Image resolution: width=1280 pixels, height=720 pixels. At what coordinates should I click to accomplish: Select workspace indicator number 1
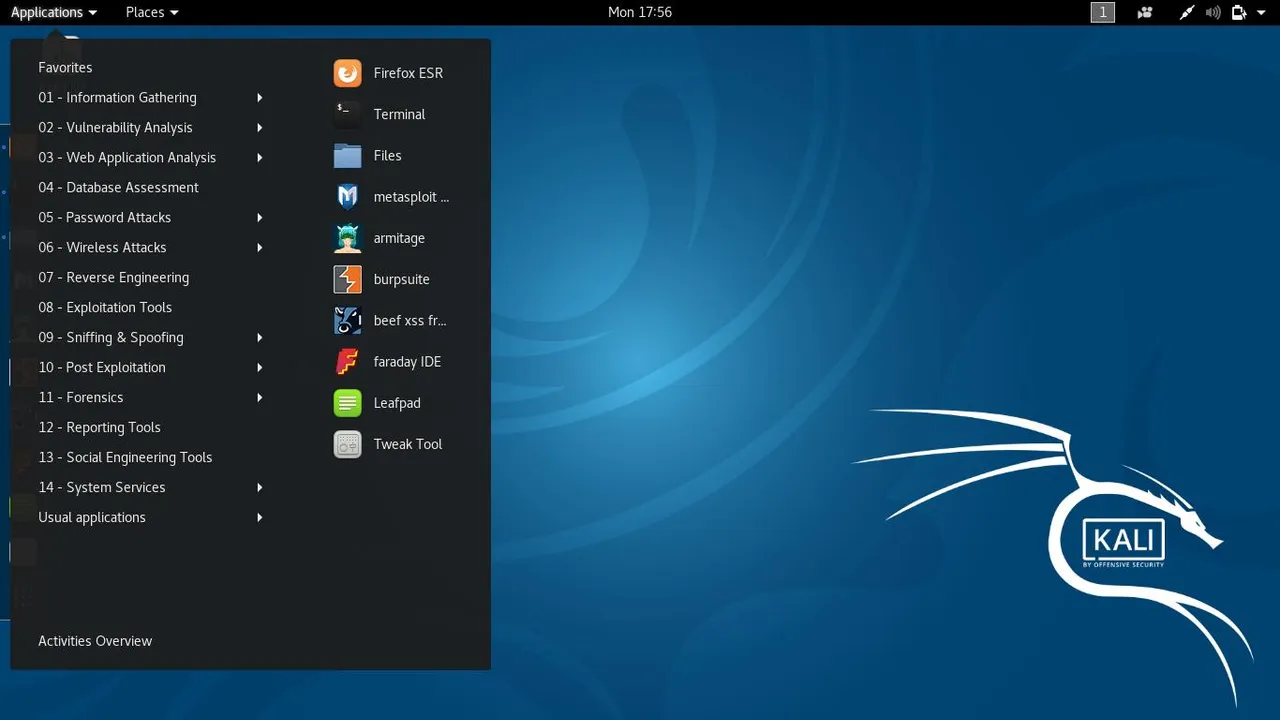(1102, 12)
